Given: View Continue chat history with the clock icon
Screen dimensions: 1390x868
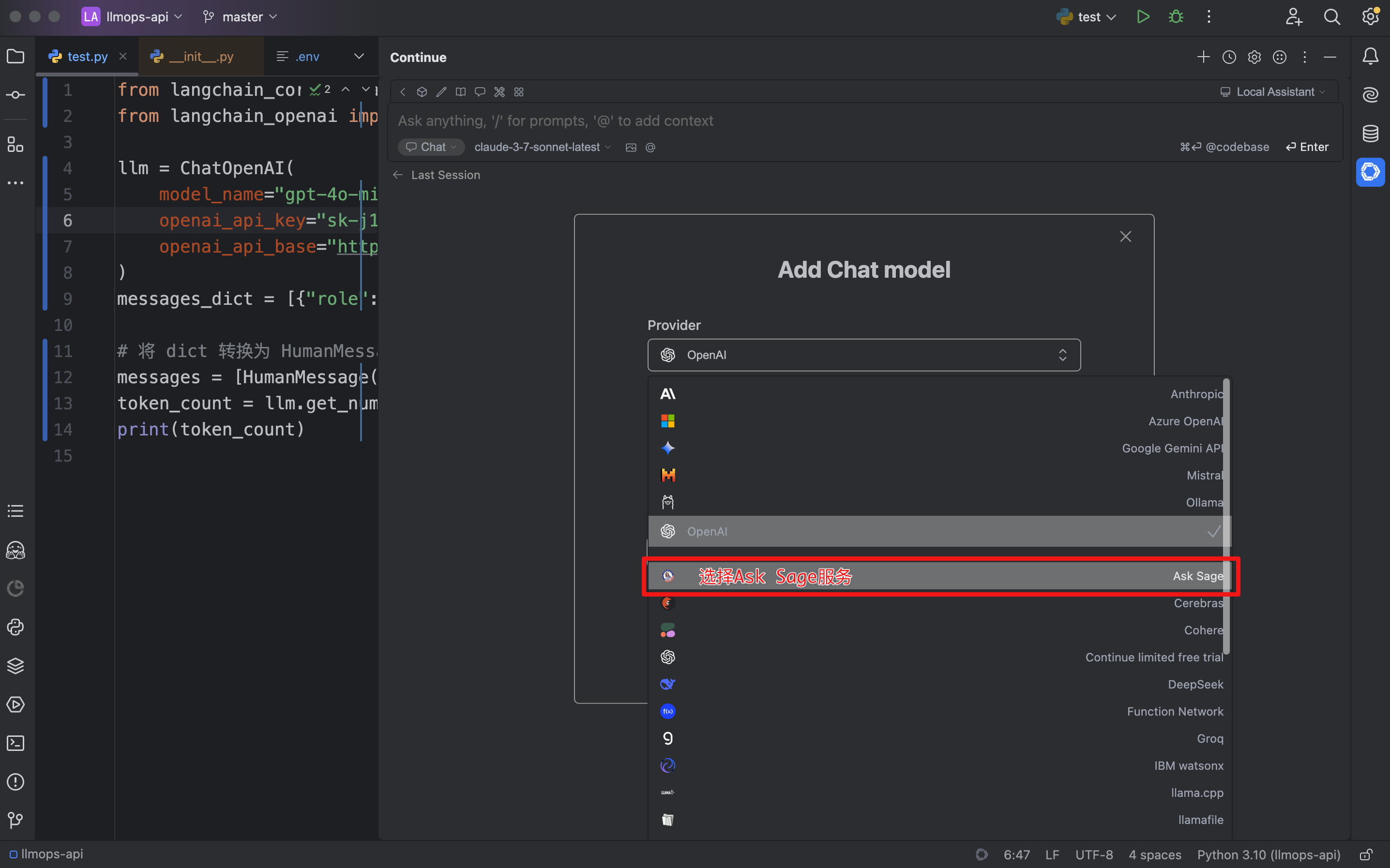Looking at the screenshot, I should (x=1229, y=57).
